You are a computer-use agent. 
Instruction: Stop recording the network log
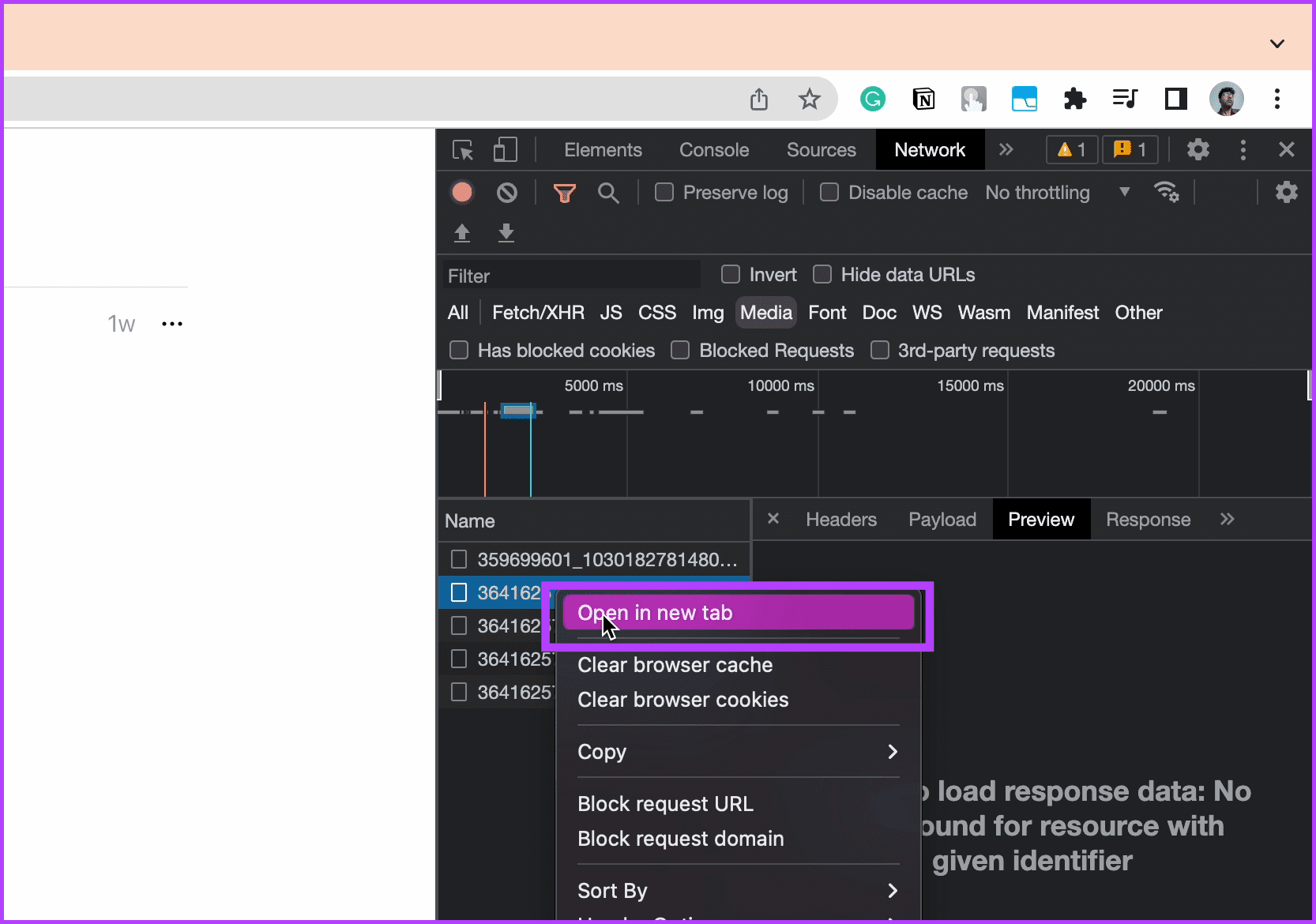461,192
